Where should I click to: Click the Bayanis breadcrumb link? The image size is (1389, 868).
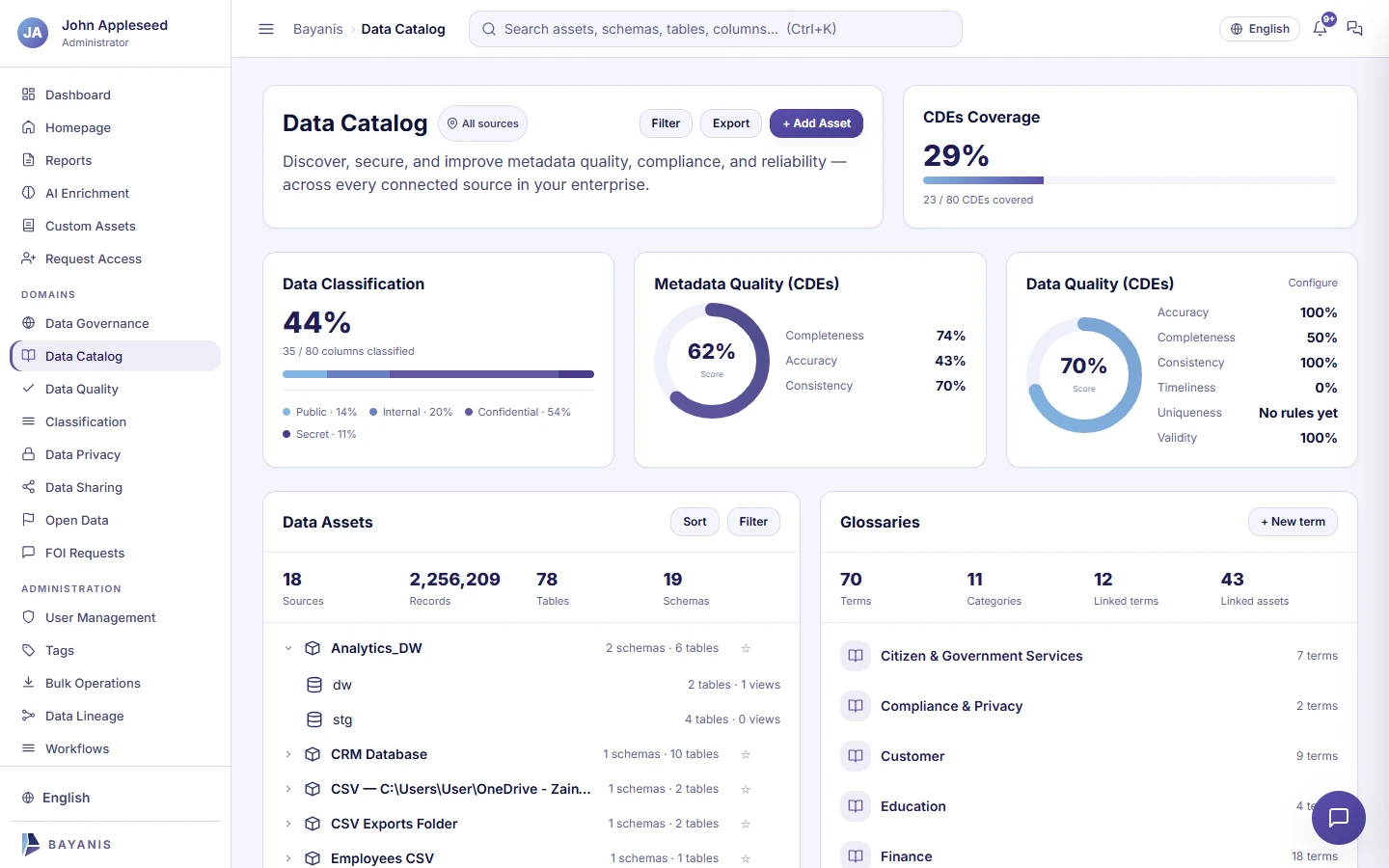pos(318,29)
